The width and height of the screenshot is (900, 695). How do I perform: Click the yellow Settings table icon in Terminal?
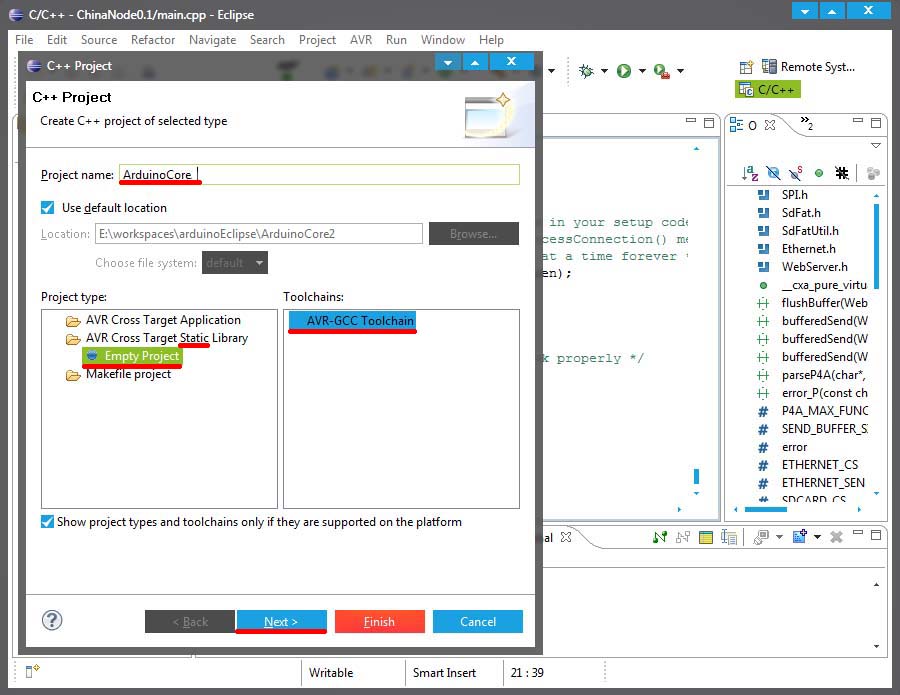tap(705, 537)
